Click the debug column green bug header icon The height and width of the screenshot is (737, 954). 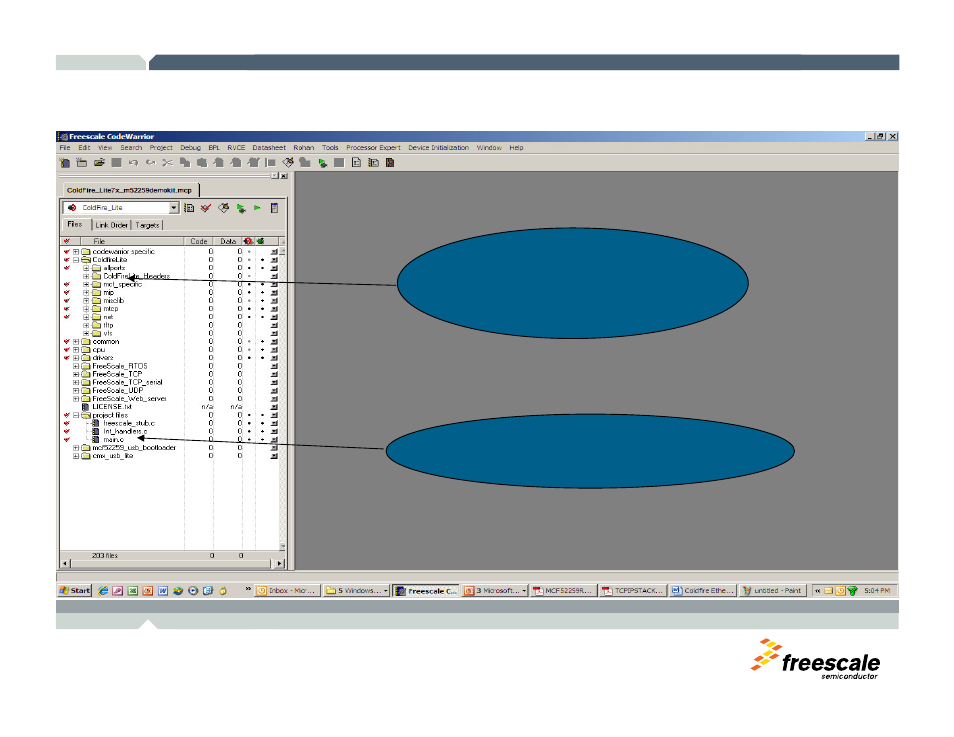tap(260, 241)
